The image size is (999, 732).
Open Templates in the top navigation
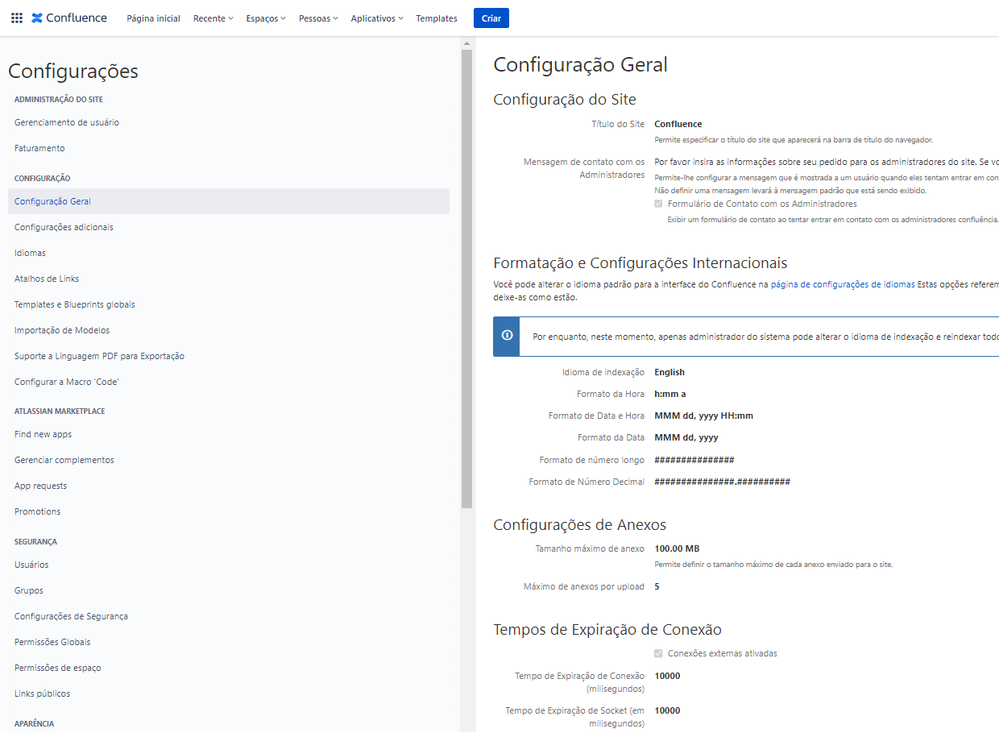click(436, 18)
